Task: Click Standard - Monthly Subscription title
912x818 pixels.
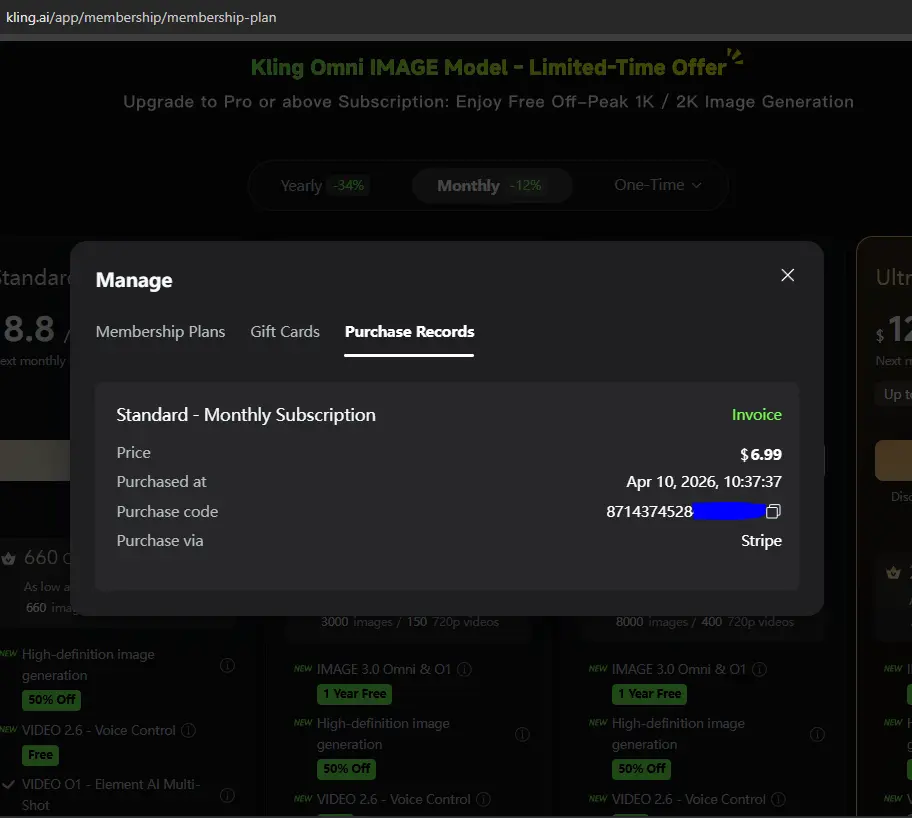Action: coord(246,415)
